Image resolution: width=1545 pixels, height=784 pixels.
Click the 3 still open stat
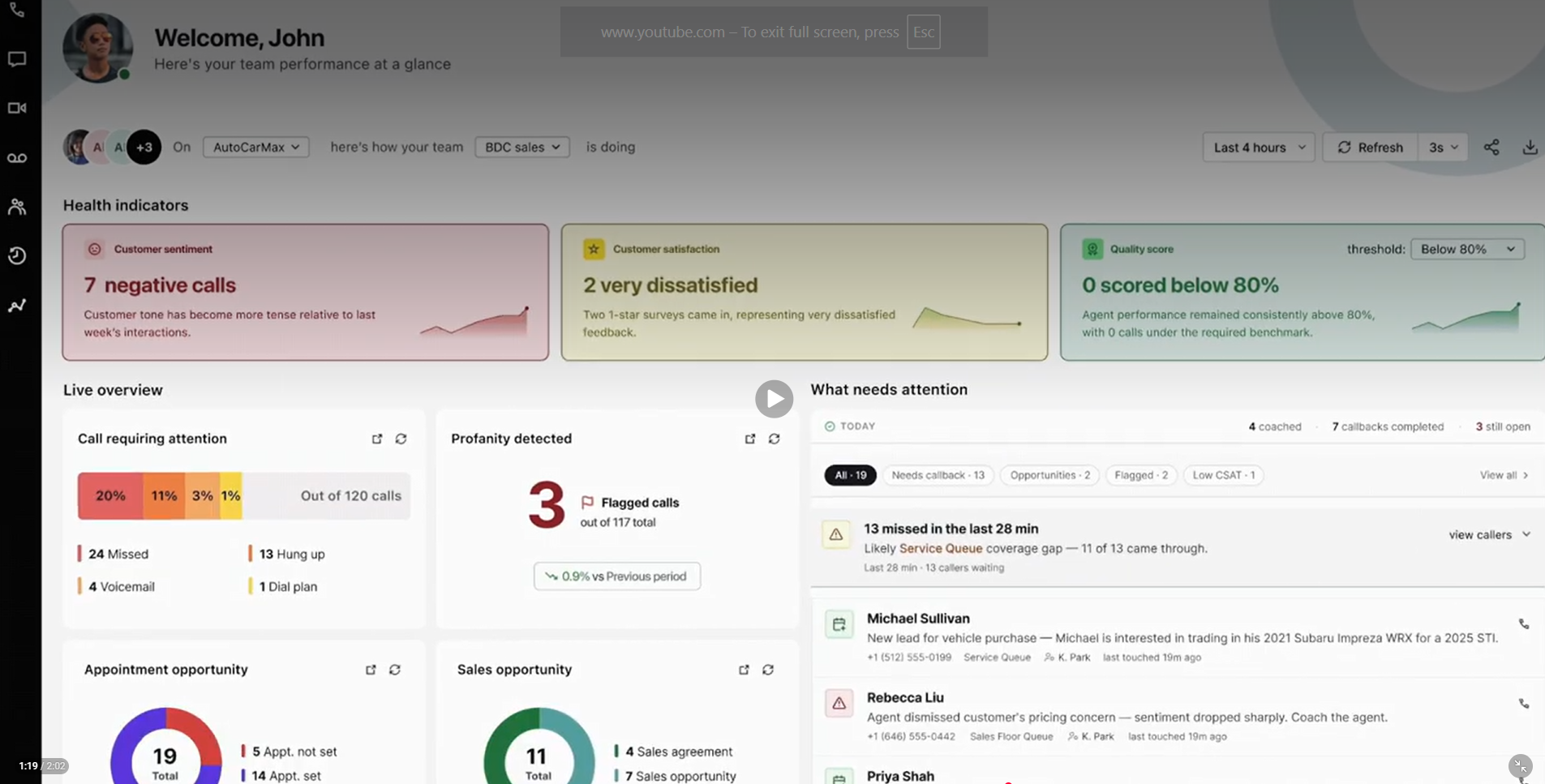point(1503,426)
